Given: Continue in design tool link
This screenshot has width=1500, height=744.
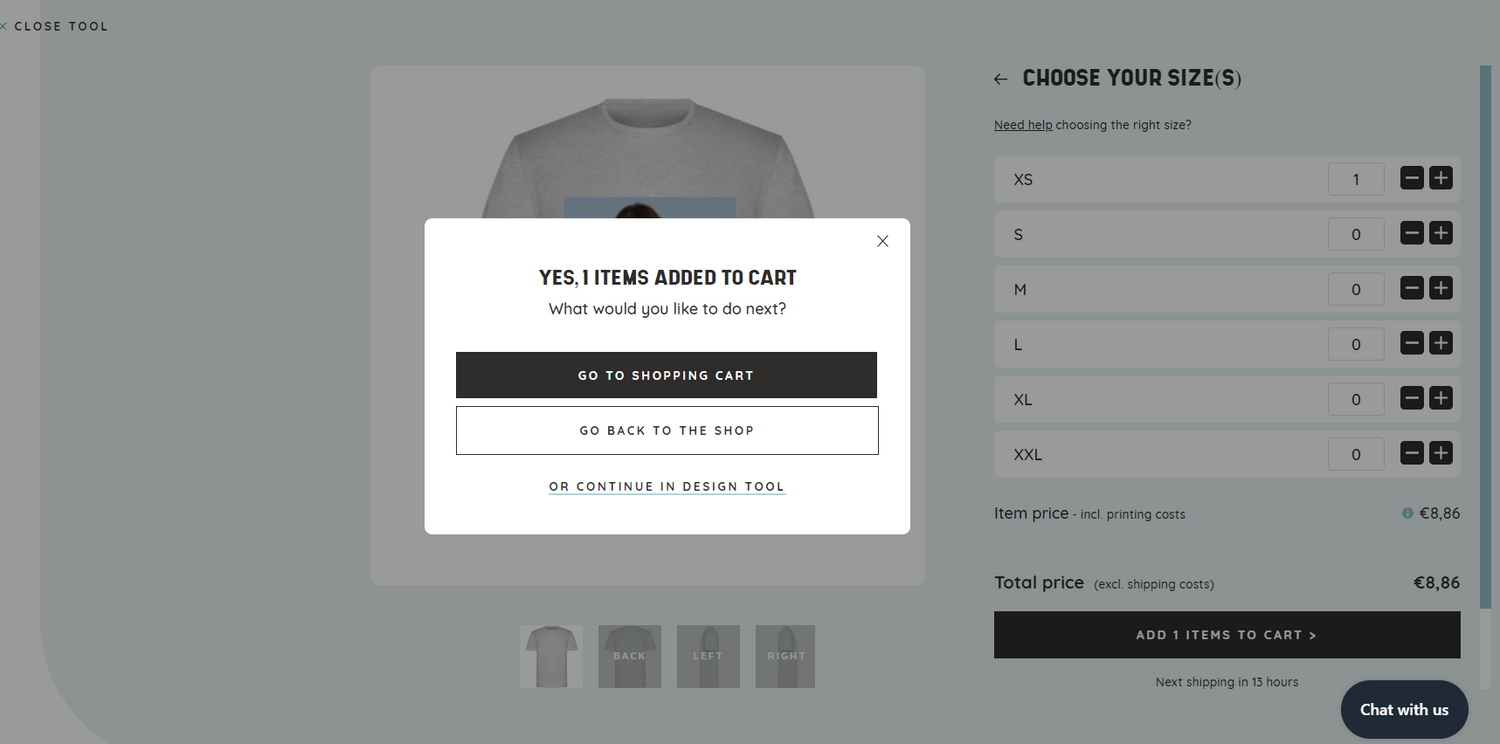Looking at the screenshot, I should pos(666,487).
